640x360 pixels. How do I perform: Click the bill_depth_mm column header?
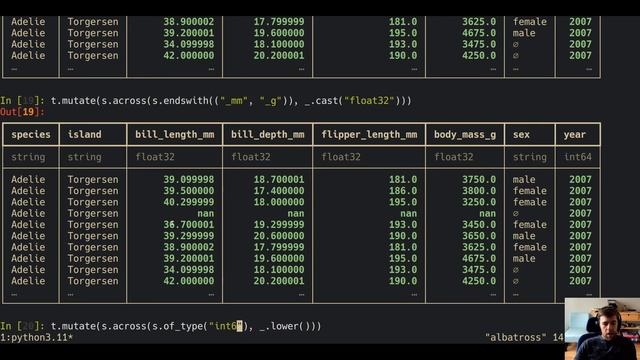coord(268,135)
